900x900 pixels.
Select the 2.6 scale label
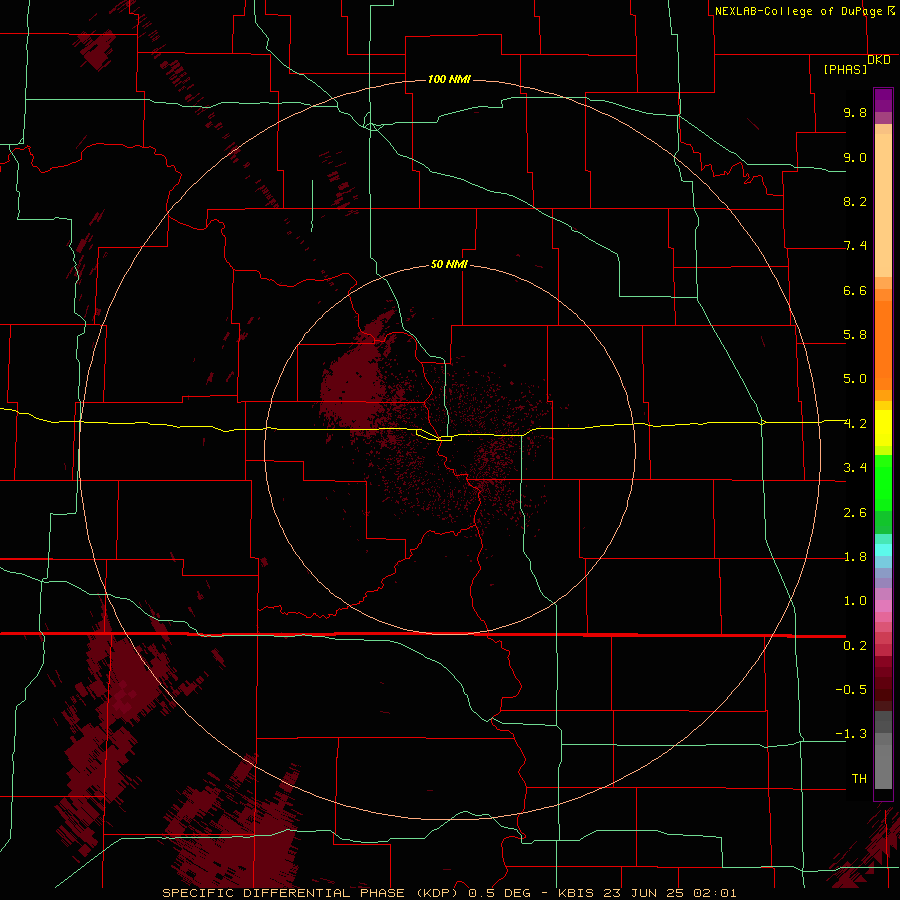pos(855,513)
